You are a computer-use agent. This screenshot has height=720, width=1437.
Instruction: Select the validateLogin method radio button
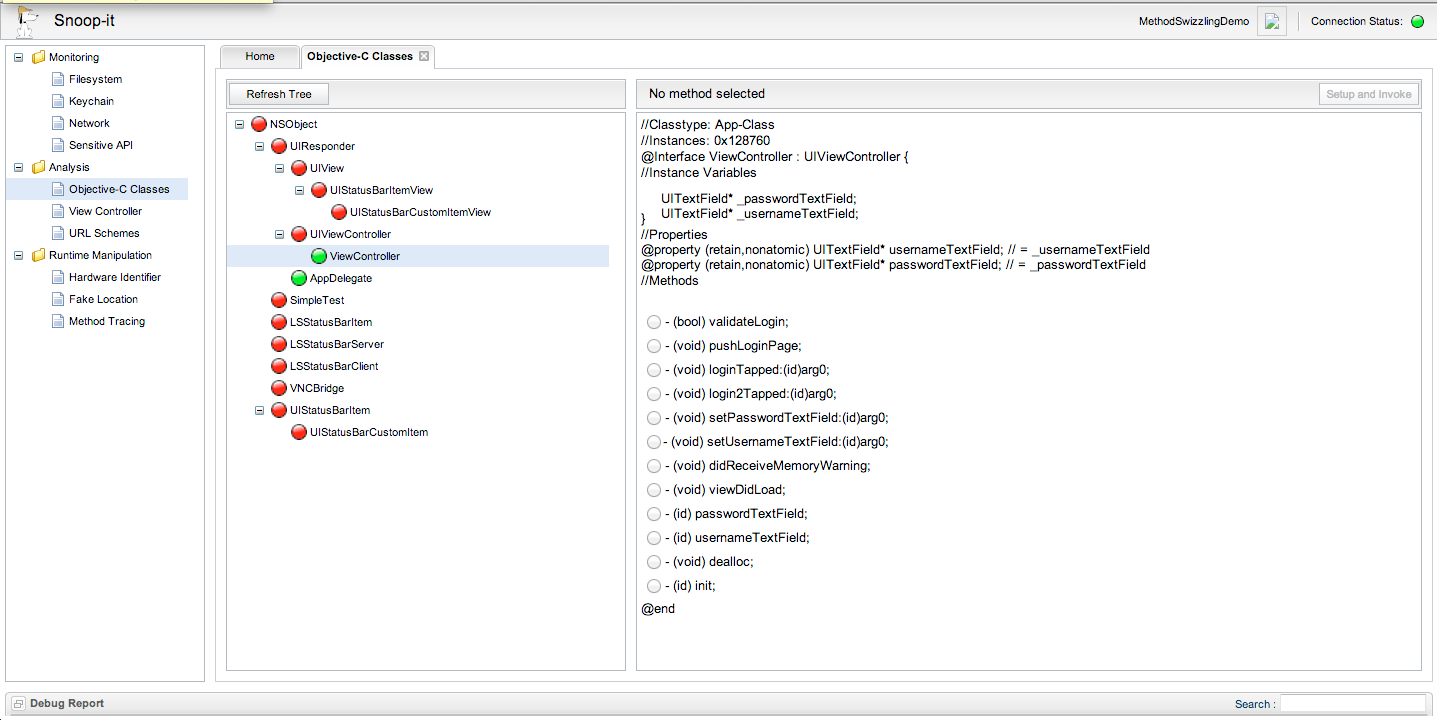(654, 322)
